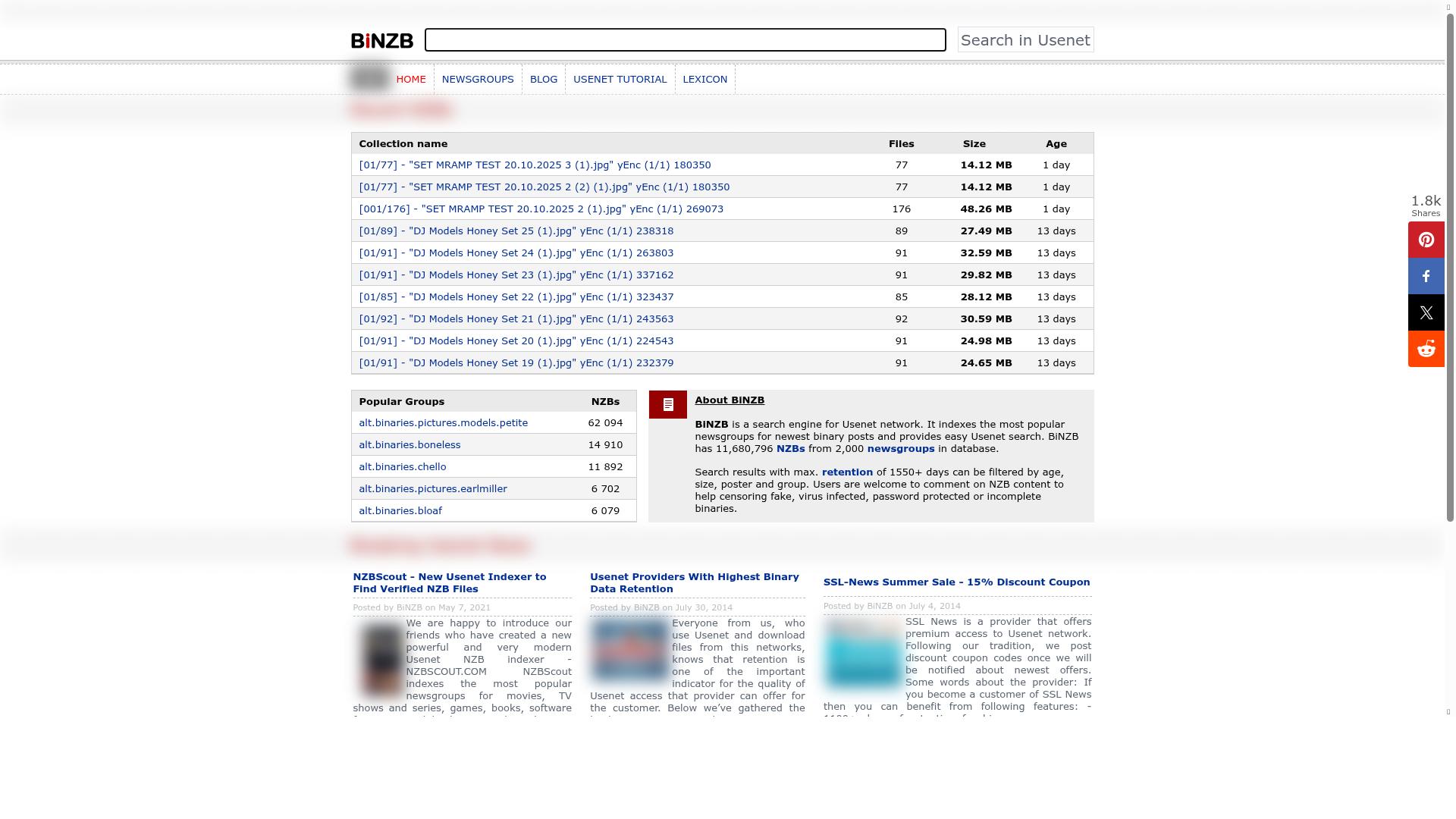Share the page on Reddit
The image size is (1456, 819).
coord(1426,349)
